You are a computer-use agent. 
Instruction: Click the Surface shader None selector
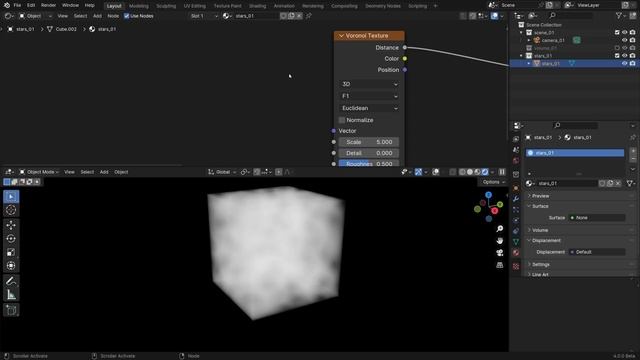coord(597,218)
